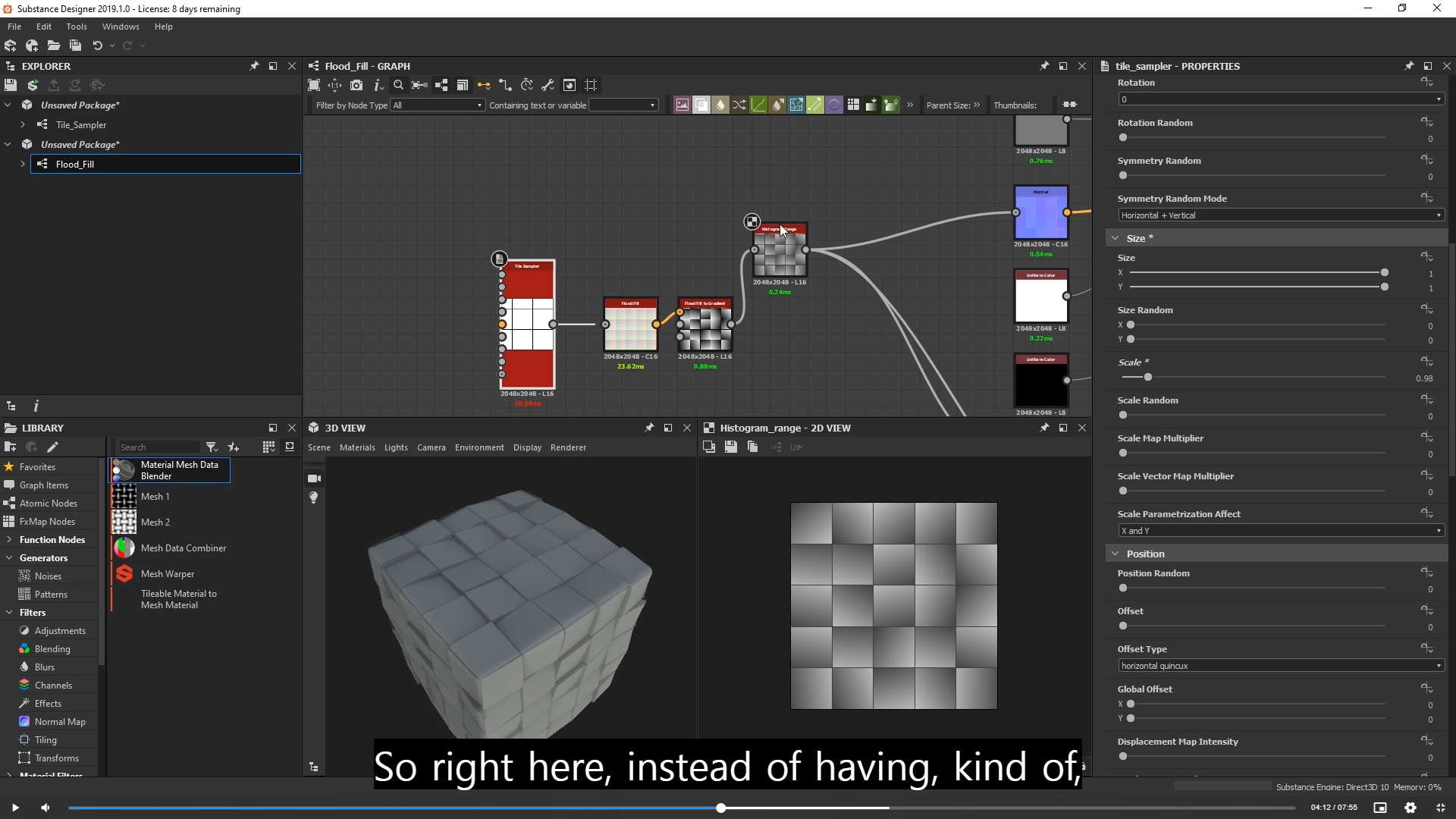This screenshot has width=1456, height=819.
Task: Open the settings gear in the video player
Action: click(1410, 808)
